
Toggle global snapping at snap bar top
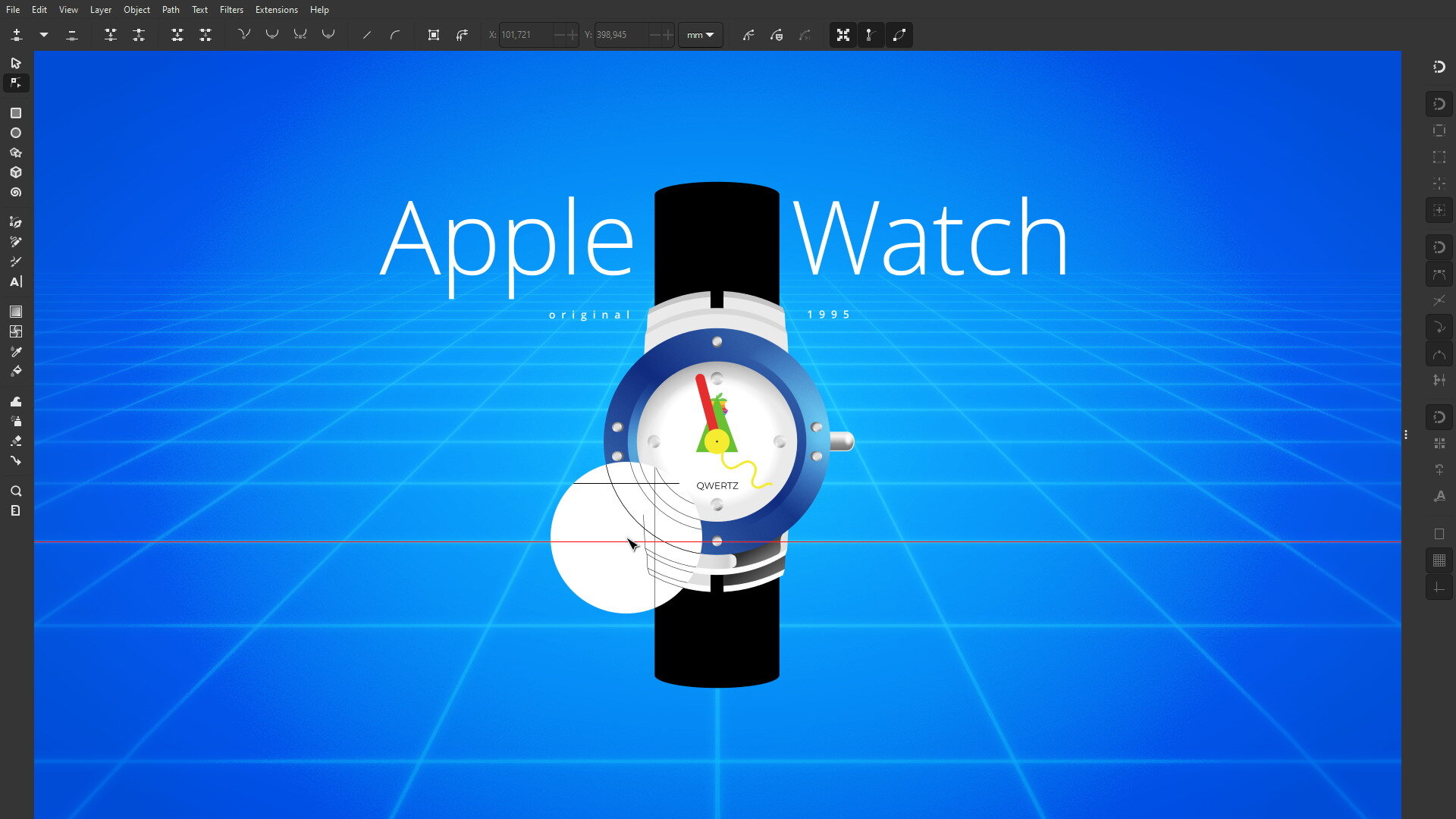(1439, 67)
